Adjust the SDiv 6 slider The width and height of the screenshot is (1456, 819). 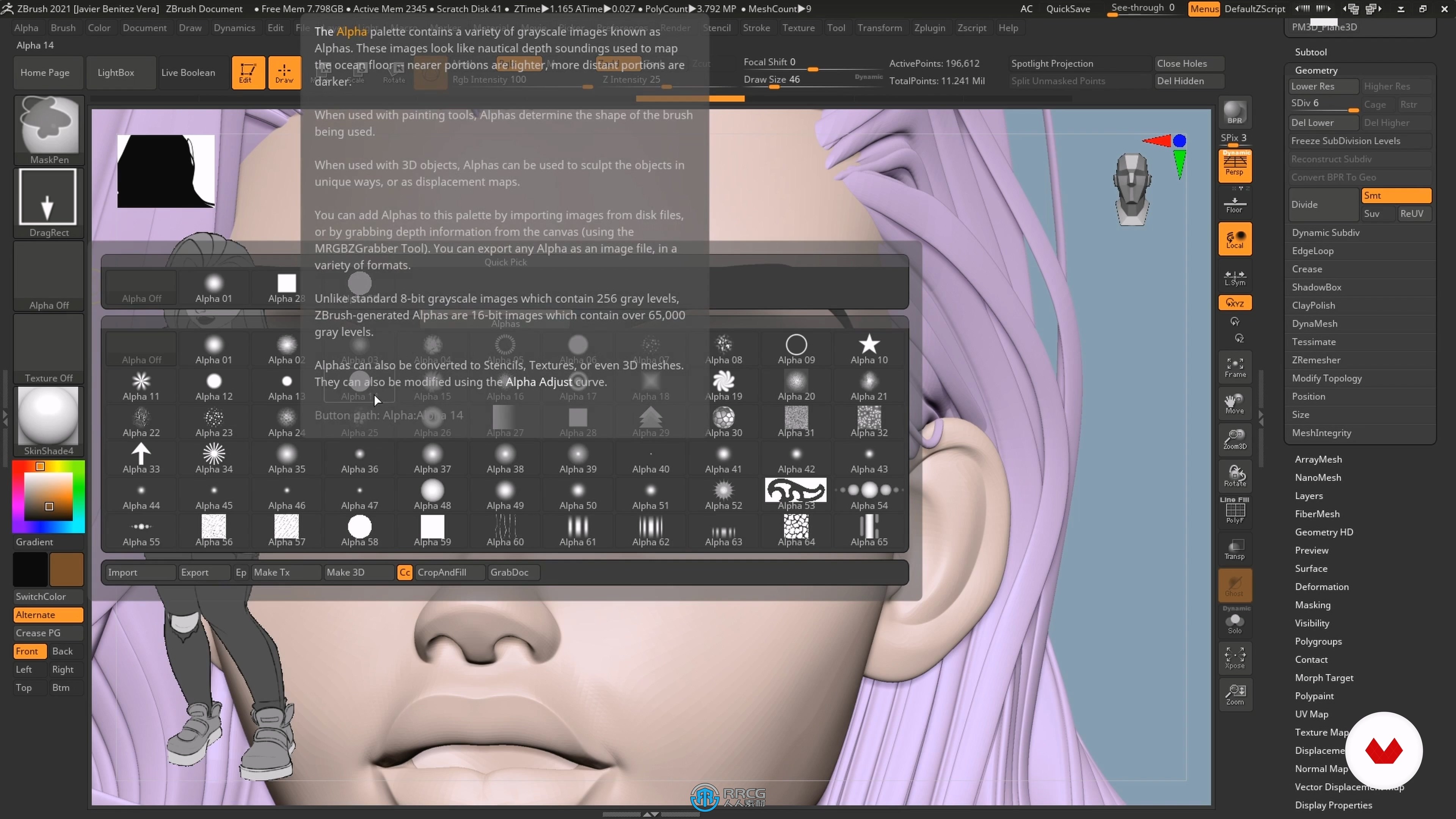pyautogui.click(x=1323, y=105)
